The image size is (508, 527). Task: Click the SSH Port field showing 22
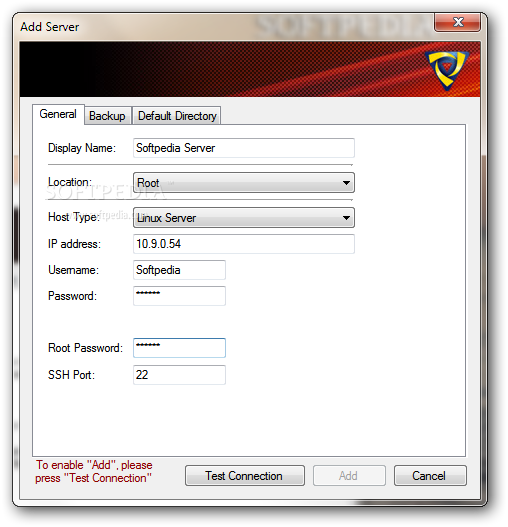tap(179, 375)
